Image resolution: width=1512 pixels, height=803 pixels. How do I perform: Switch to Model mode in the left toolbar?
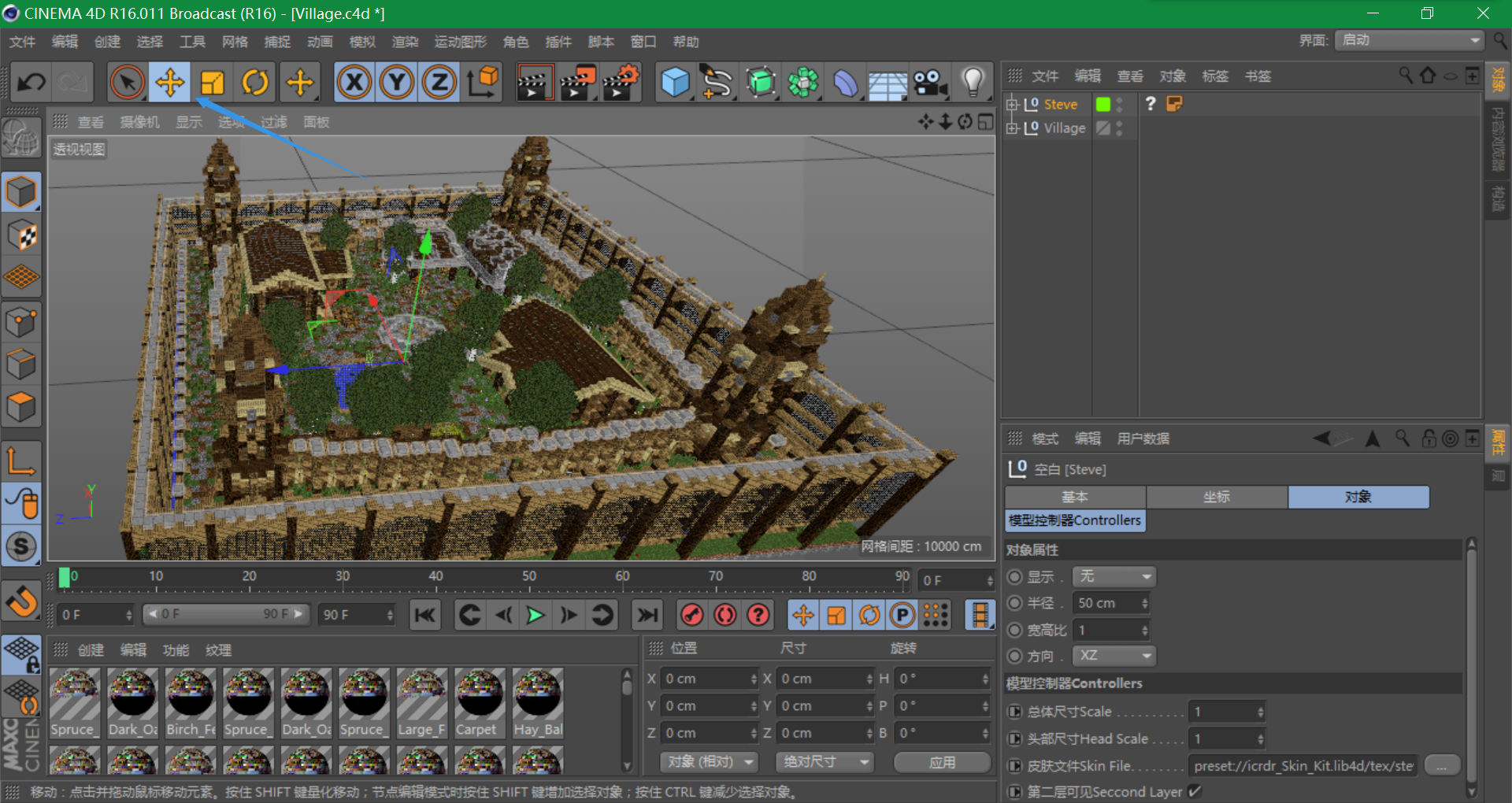tap(21, 192)
